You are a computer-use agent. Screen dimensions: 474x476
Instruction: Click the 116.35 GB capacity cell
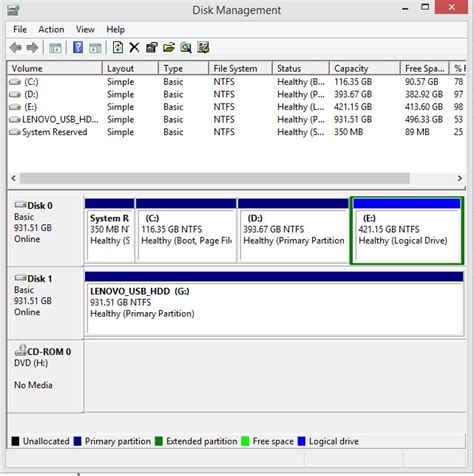[x=353, y=82]
